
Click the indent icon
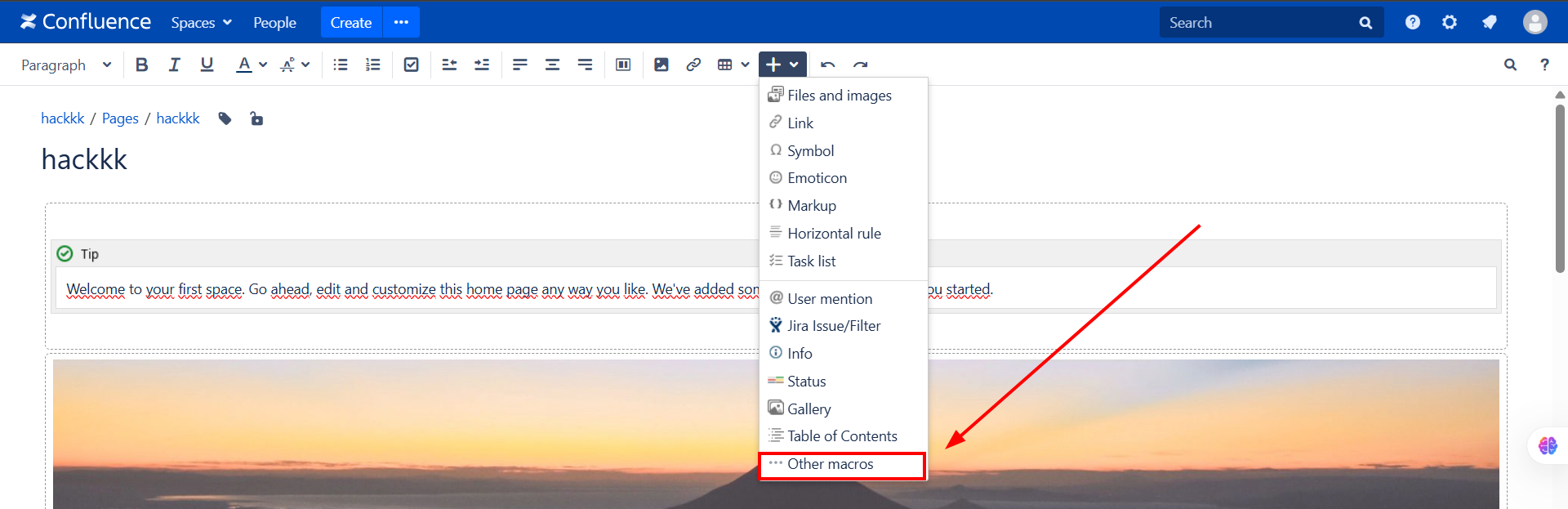tap(482, 65)
